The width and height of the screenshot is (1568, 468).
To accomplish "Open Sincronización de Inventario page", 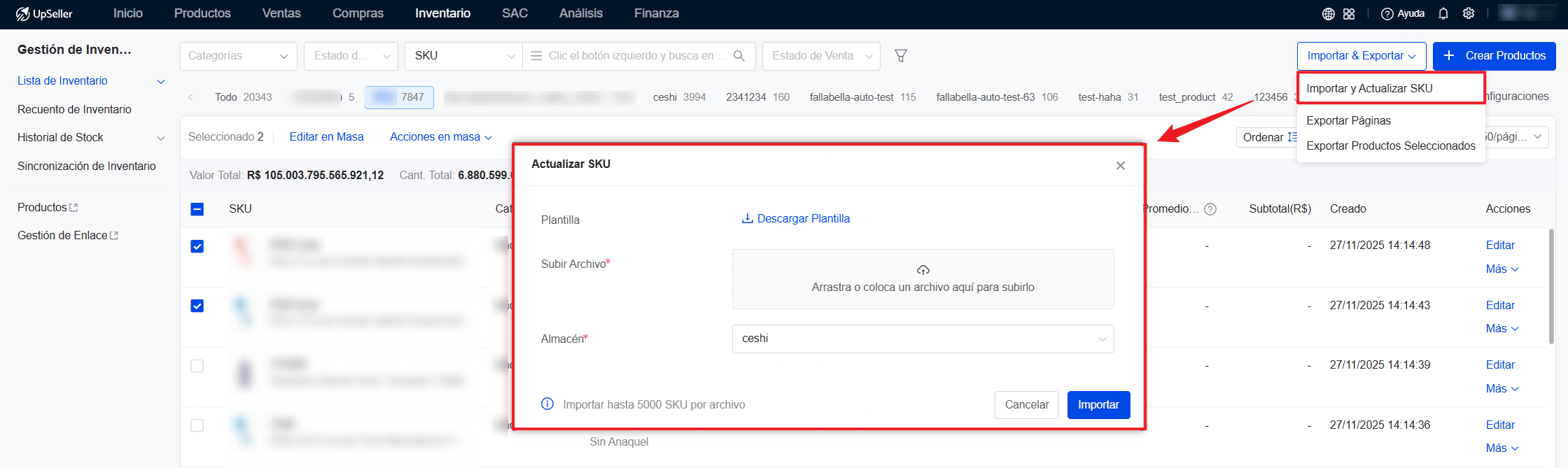I will click(87, 166).
